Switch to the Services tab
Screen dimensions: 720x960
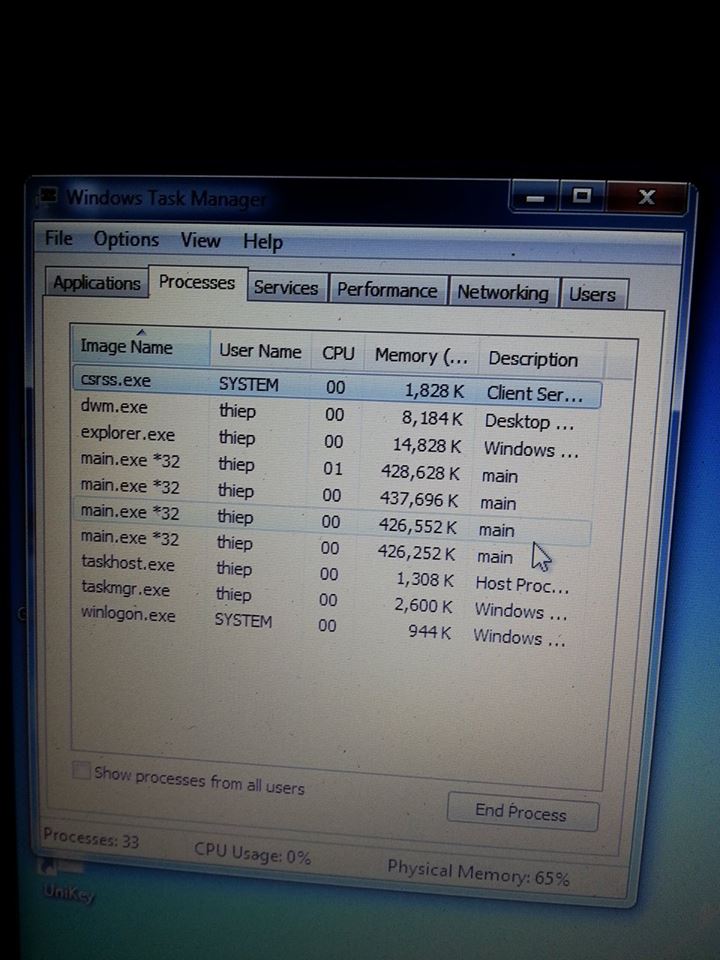tap(285, 288)
